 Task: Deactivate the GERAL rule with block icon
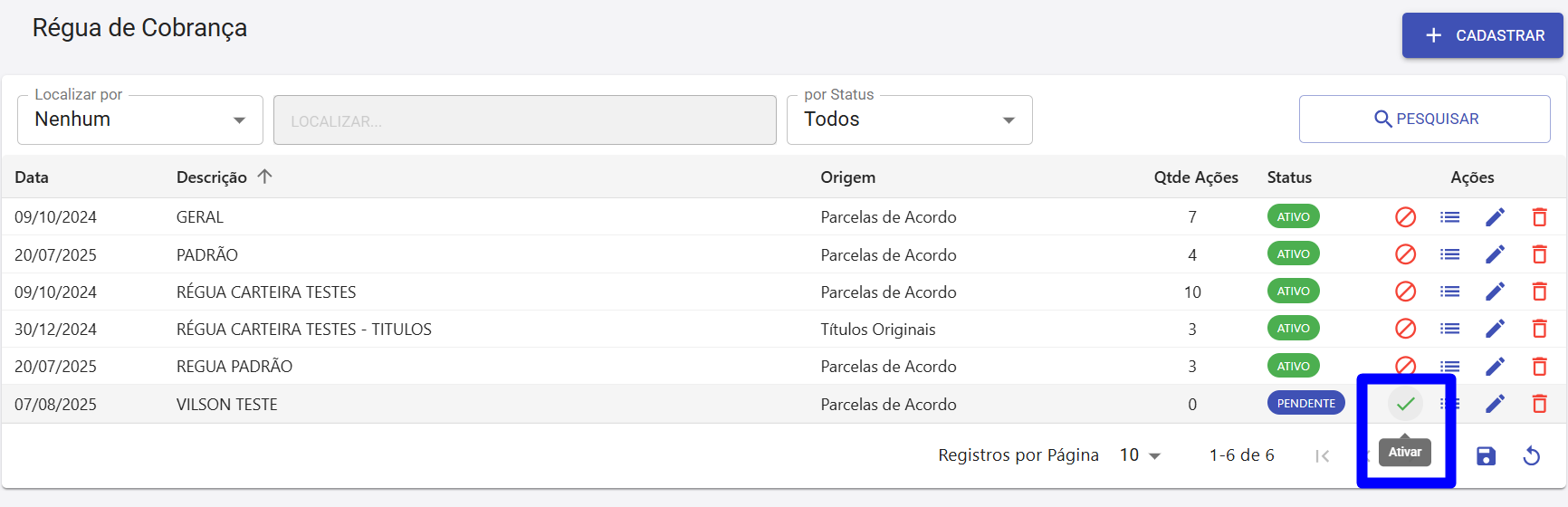(x=1405, y=217)
